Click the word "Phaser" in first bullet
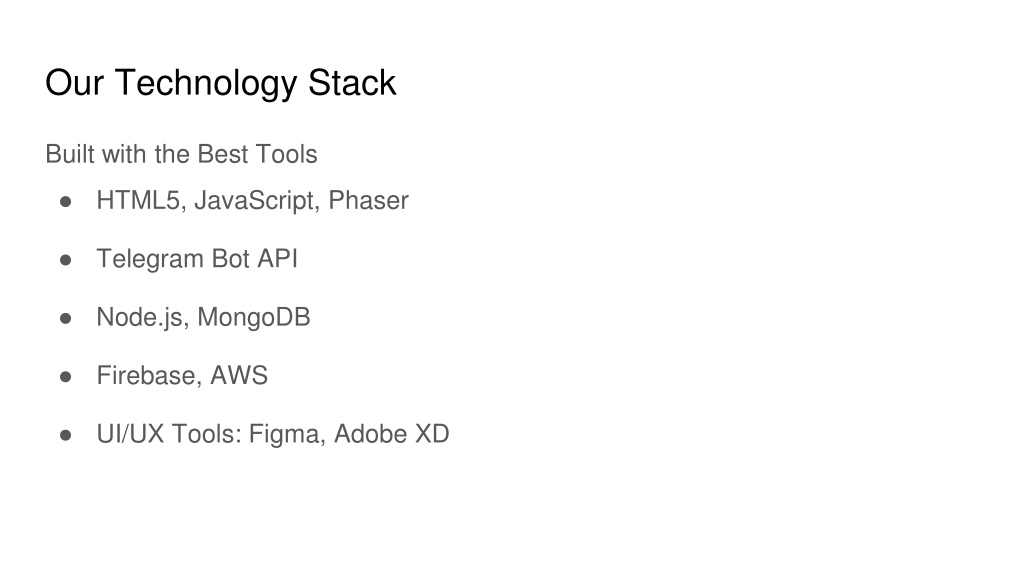Viewport: 1024px width, 576px height. click(368, 200)
